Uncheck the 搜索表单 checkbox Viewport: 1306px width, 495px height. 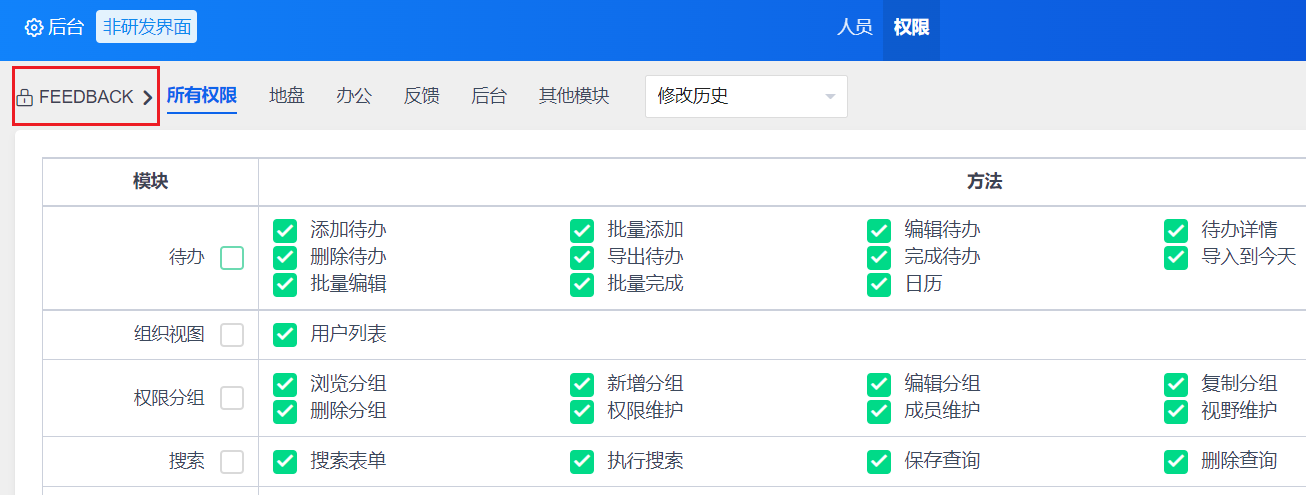(x=285, y=461)
